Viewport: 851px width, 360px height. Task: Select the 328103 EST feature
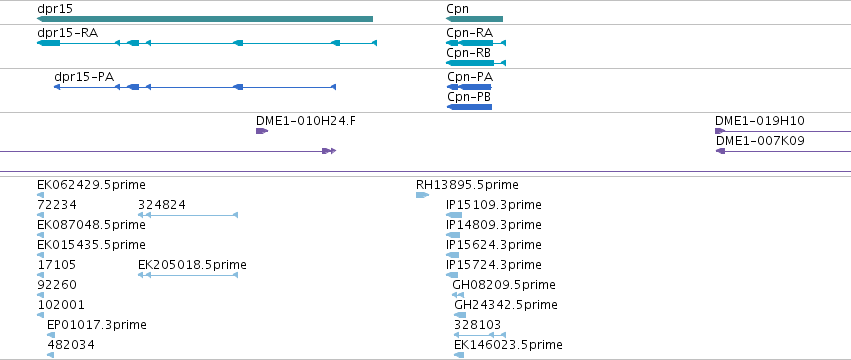(480, 335)
